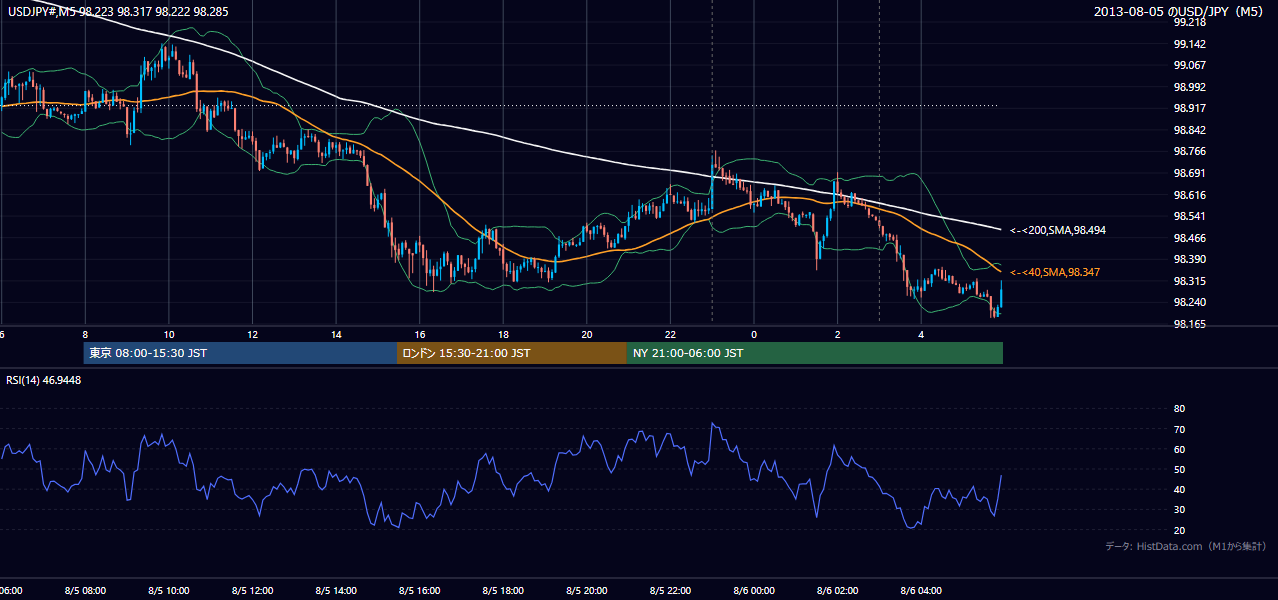
Task: Click the 8/5 08:00 date label
Action: (85, 591)
